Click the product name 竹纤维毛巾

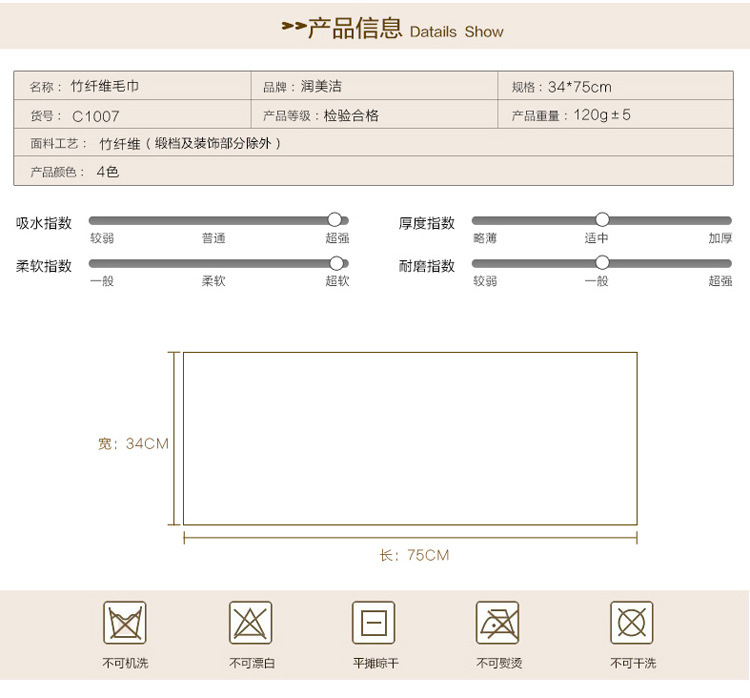(105, 86)
